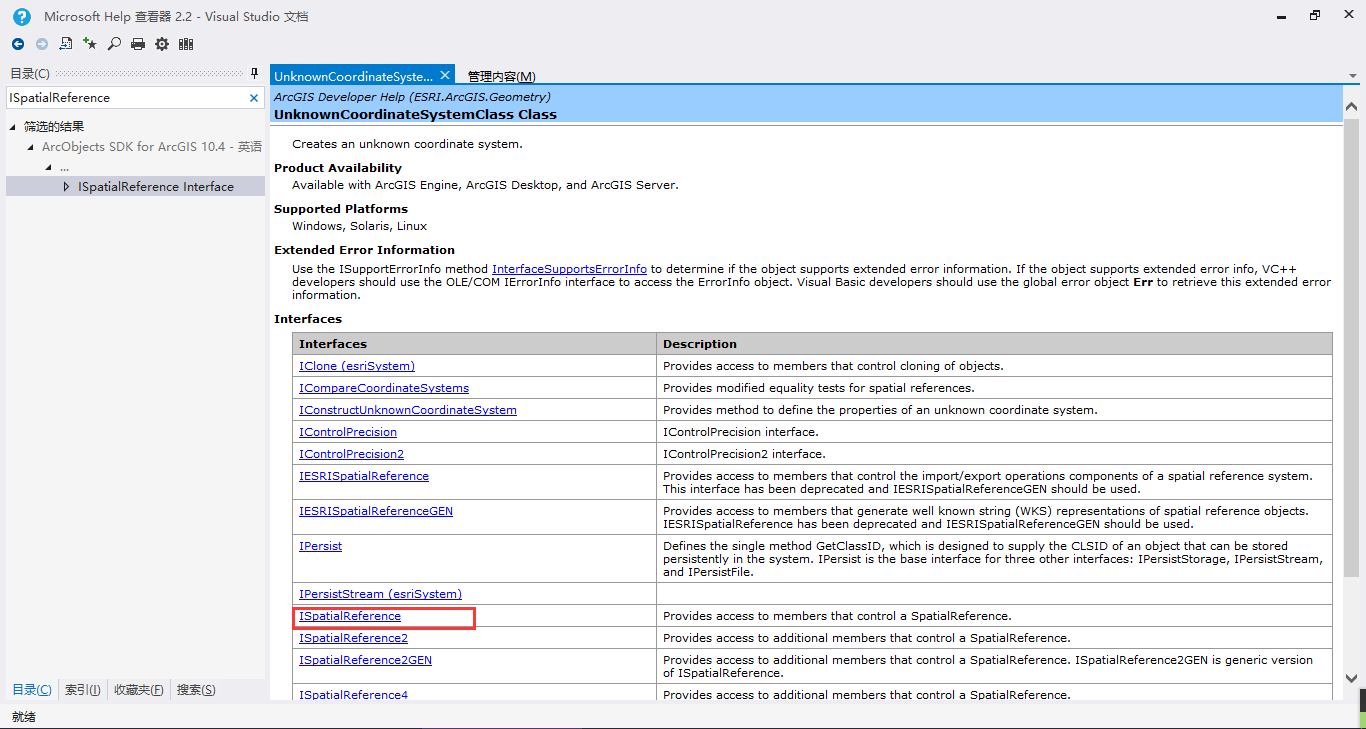Open the 收藏夹(F) bottom tab
1366x729 pixels.
pos(139,690)
